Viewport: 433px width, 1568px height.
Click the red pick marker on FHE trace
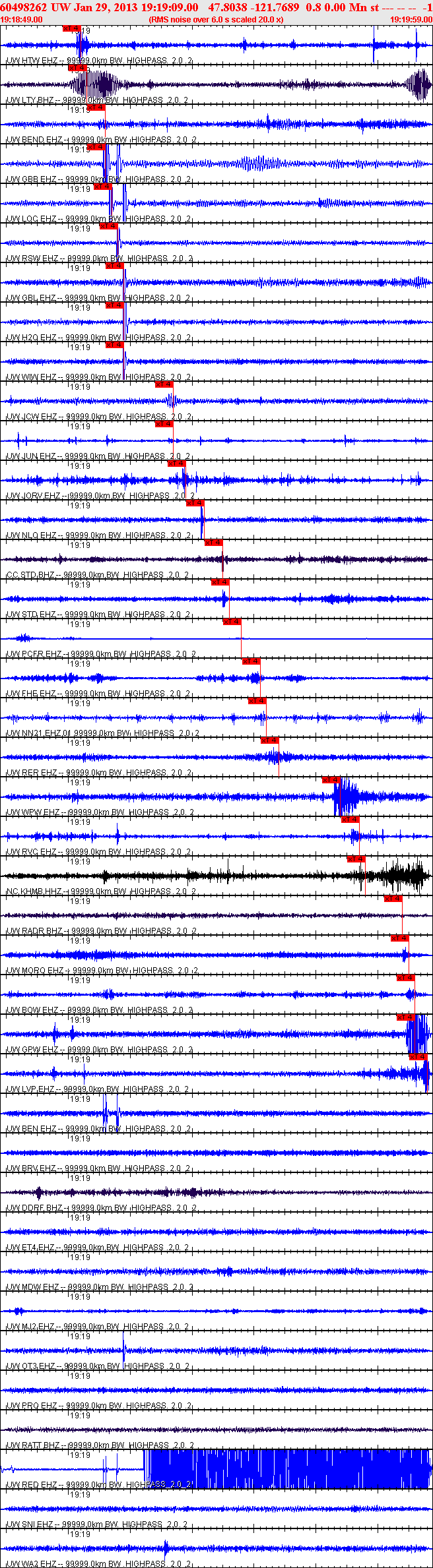[251, 661]
